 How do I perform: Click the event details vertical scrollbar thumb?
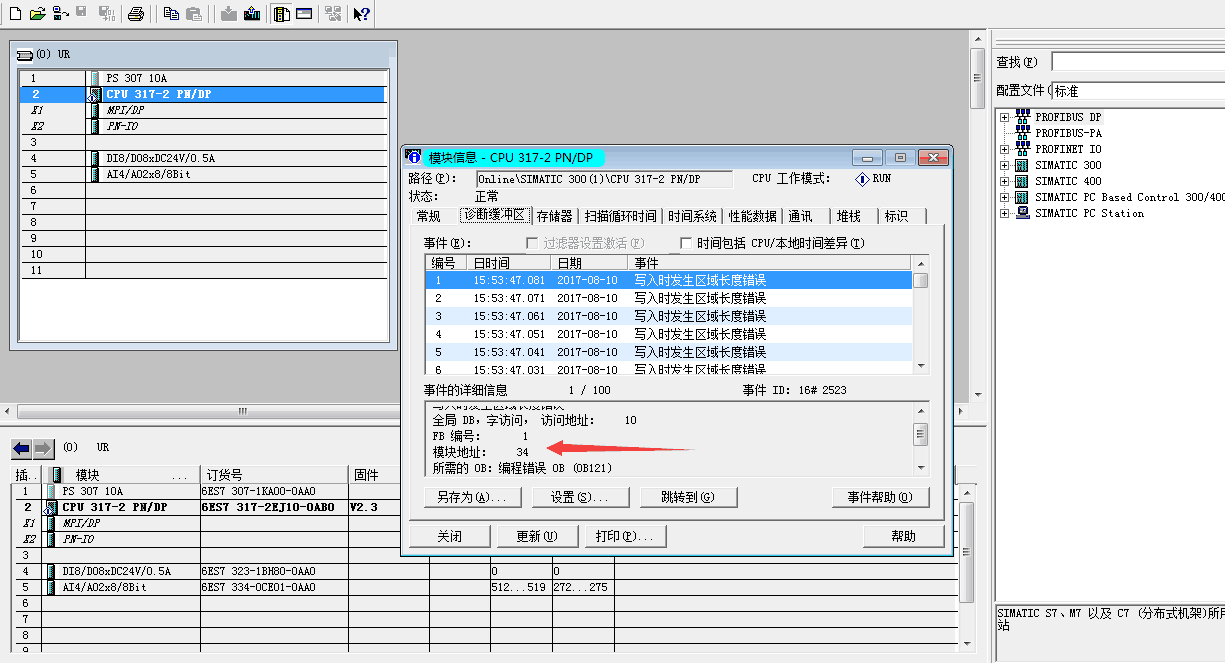coord(920,434)
